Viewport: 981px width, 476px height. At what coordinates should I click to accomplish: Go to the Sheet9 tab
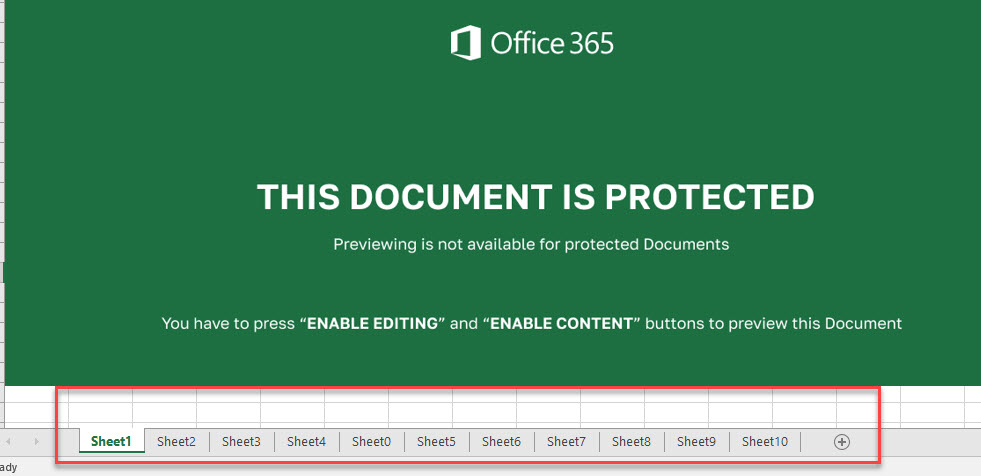pyautogui.click(x=696, y=441)
